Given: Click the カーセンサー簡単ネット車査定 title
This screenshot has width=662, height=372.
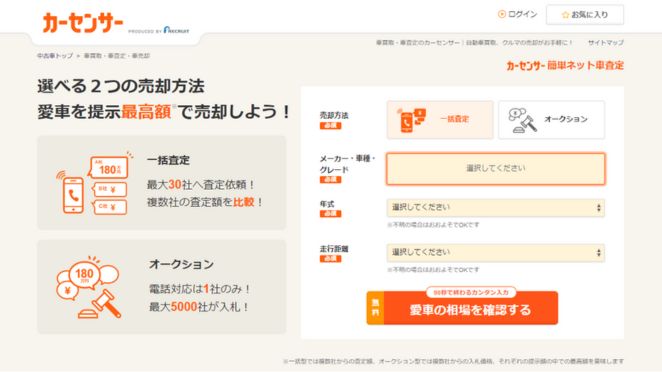Looking at the screenshot, I should pos(565,65).
